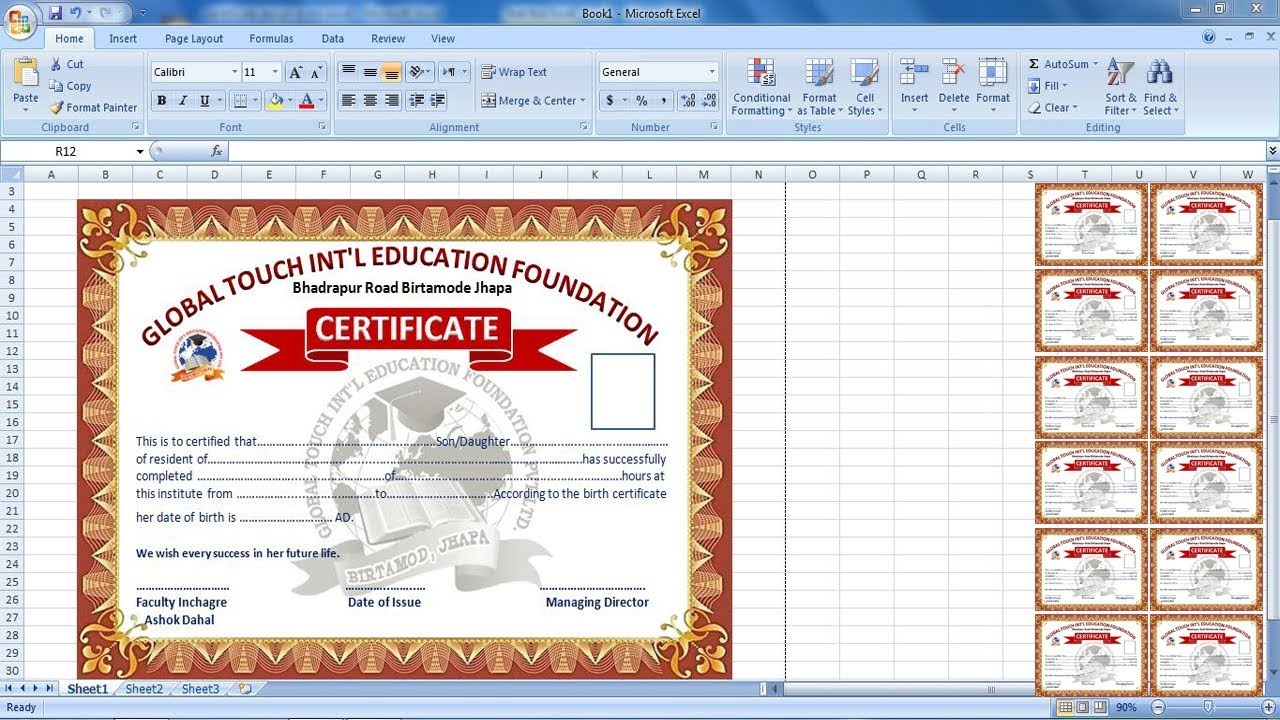This screenshot has height=720, width=1280.
Task: Click the Cut scissors command
Action: (x=67, y=64)
